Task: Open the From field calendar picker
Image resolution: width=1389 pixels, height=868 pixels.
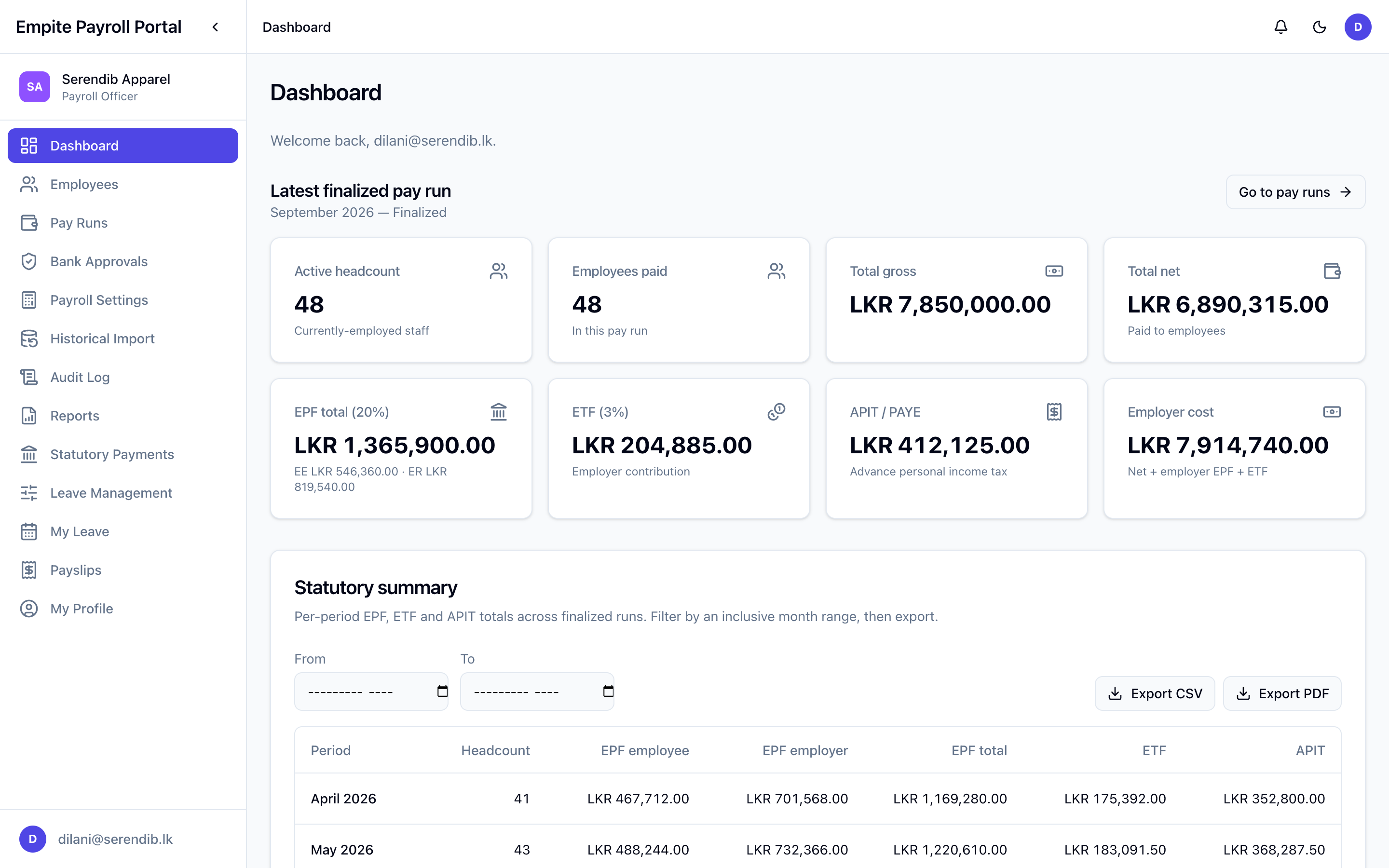Action: click(442, 691)
